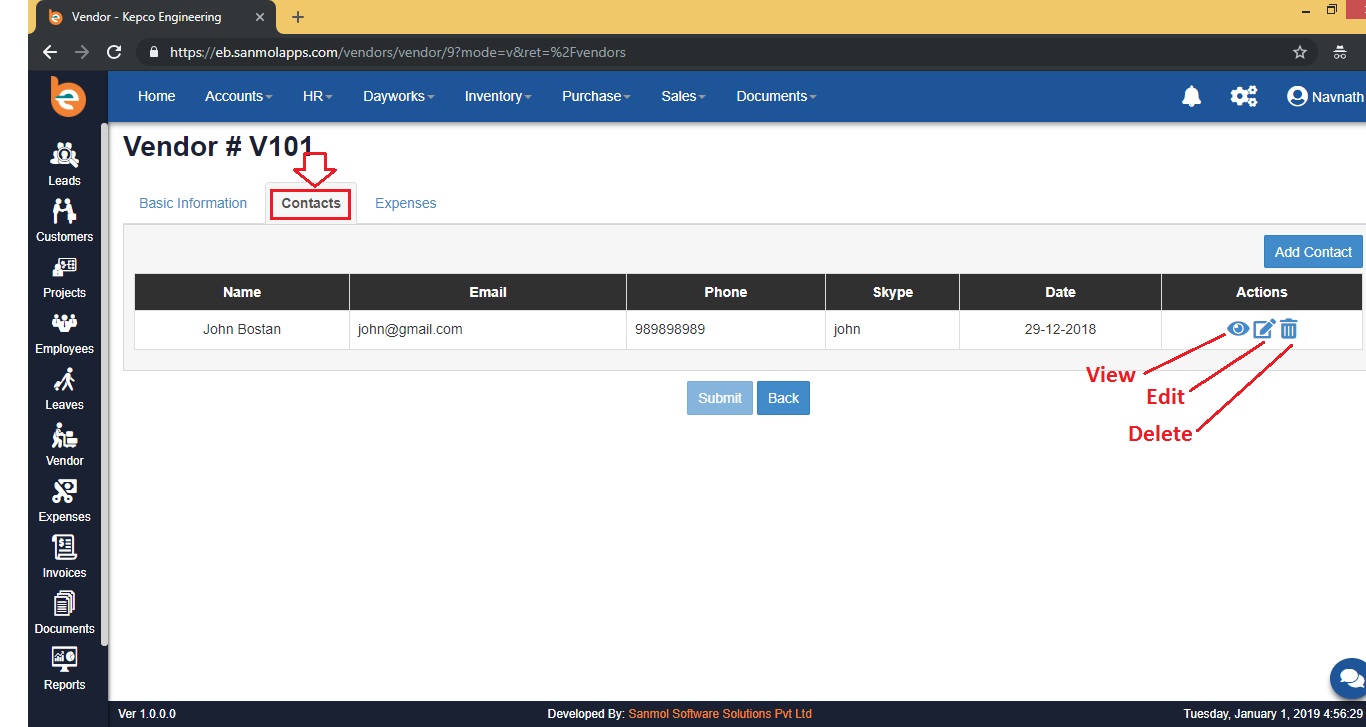Click the Back button
Viewport: 1366px width, 727px height.
click(783, 398)
